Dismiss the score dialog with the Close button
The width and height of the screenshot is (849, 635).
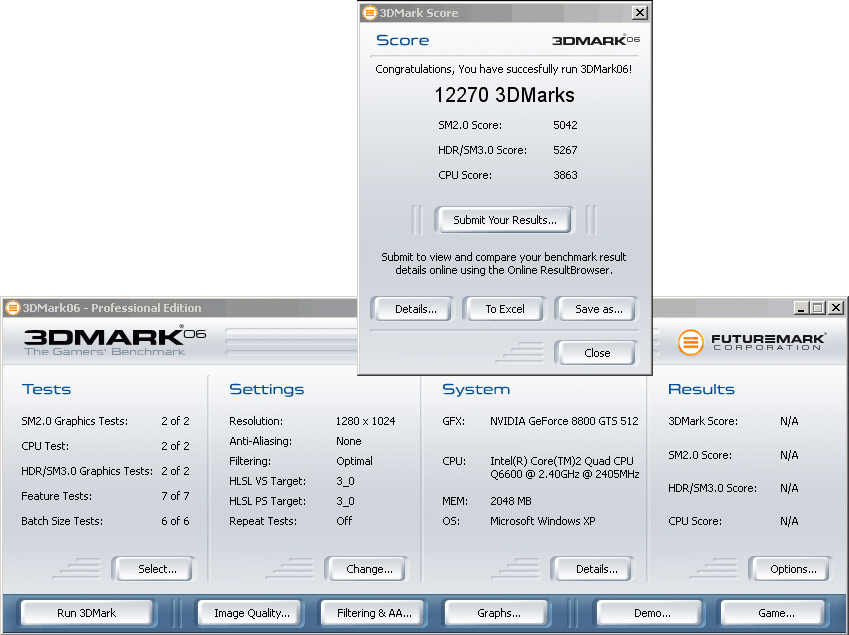pyautogui.click(x=597, y=353)
